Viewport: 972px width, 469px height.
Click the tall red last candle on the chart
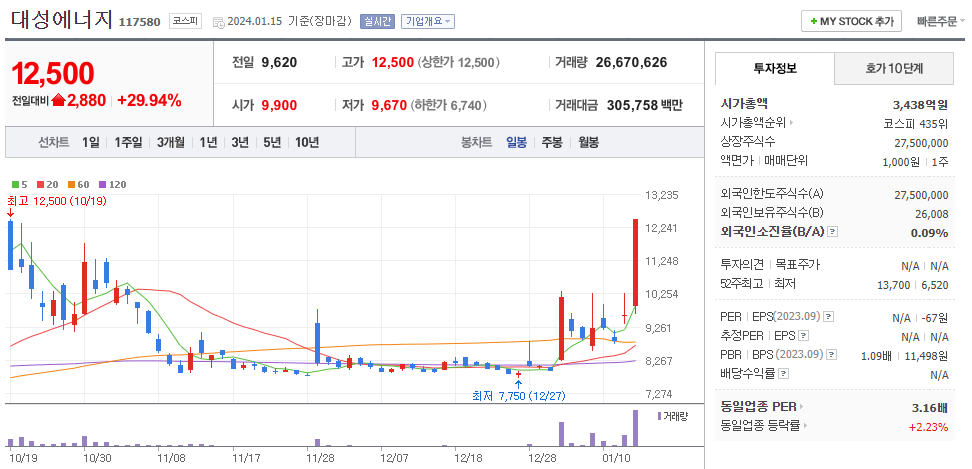pos(635,262)
